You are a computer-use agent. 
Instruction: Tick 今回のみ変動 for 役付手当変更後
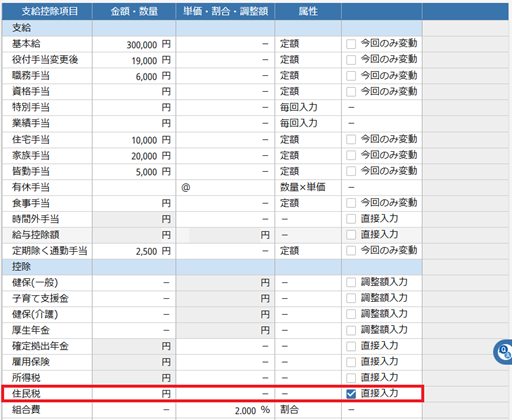click(351, 60)
